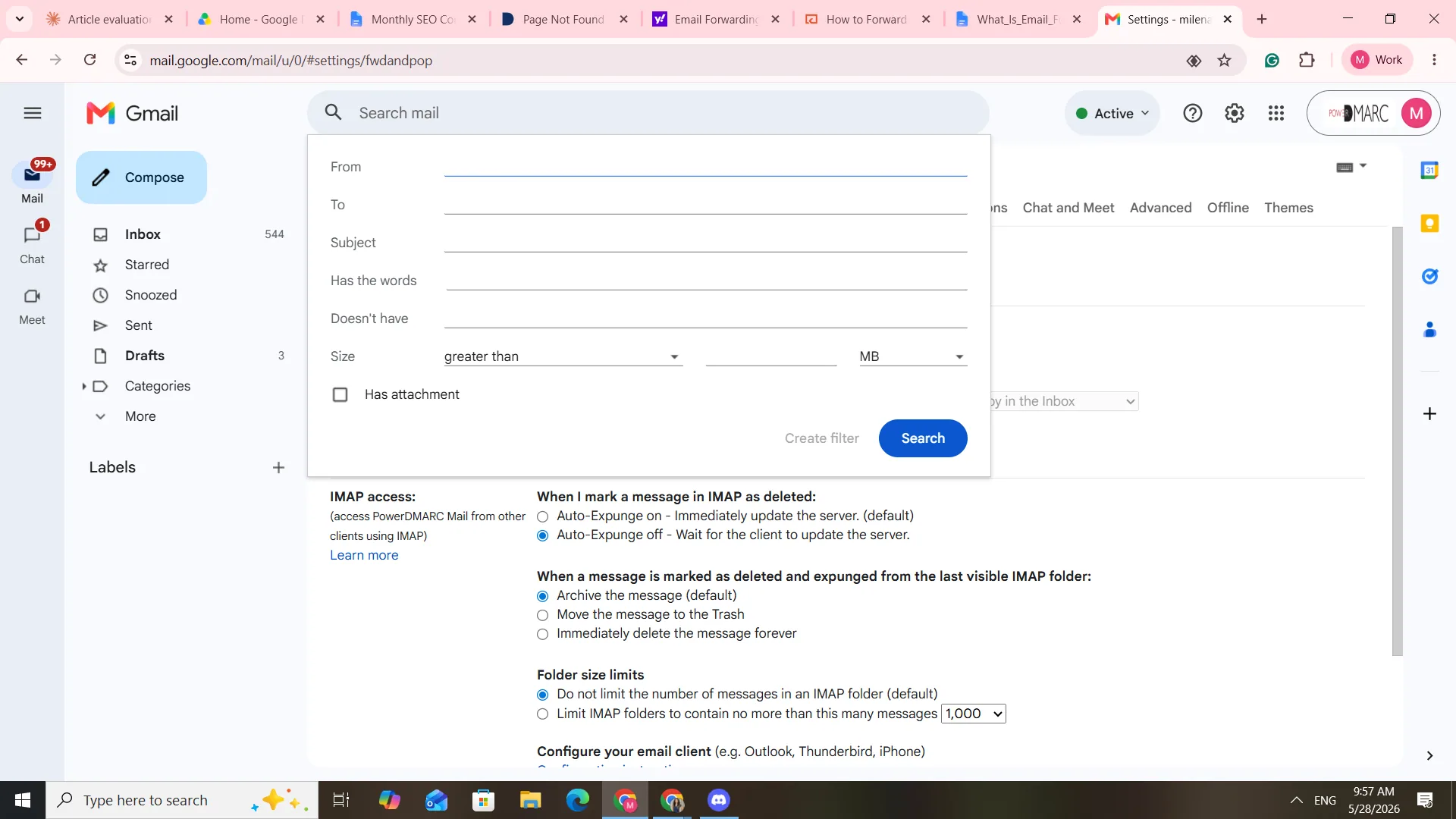Screen dimensions: 1456x819
Task: Reload the page
Action: click(x=89, y=60)
